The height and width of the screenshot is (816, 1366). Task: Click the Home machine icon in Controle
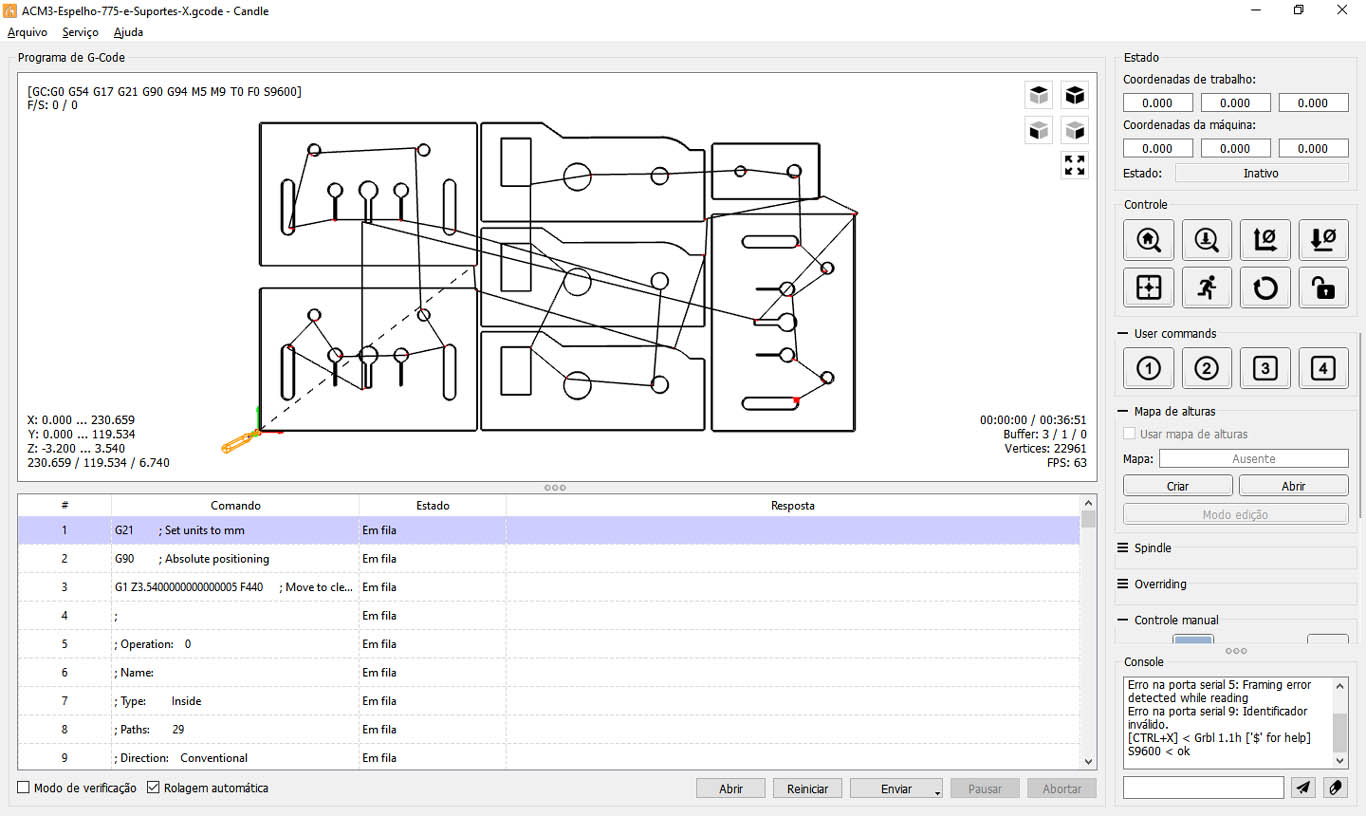(x=1148, y=240)
